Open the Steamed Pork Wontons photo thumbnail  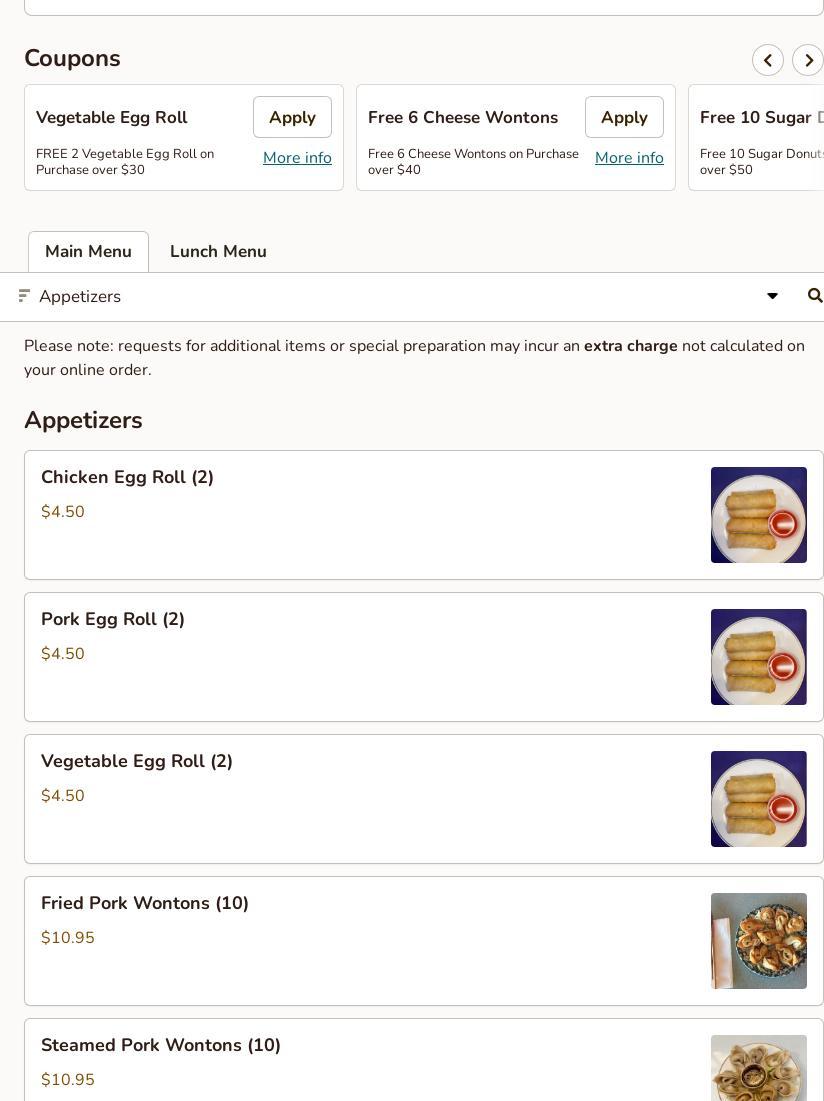coord(759,1068)
